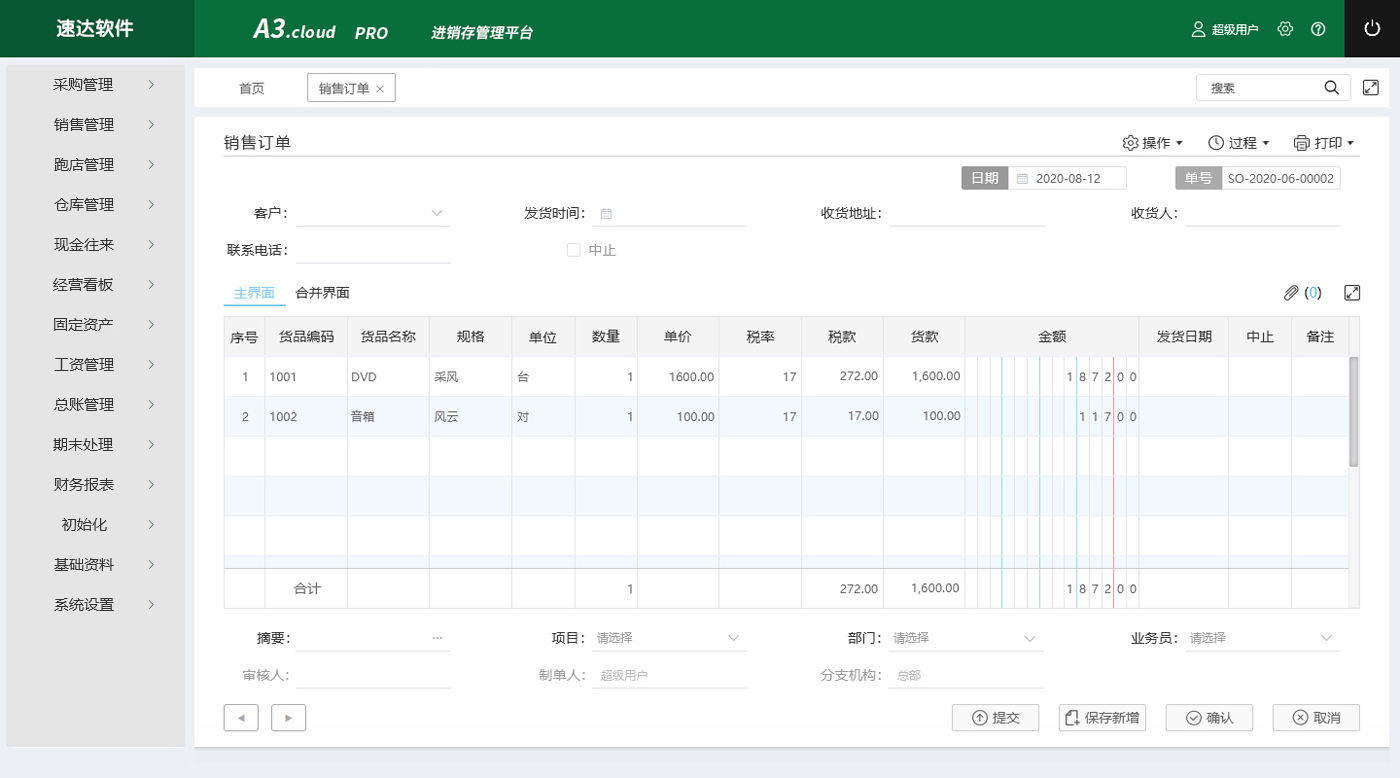Click the 税率 column header
Screen dimensions: 1400x778
(760, 337)
